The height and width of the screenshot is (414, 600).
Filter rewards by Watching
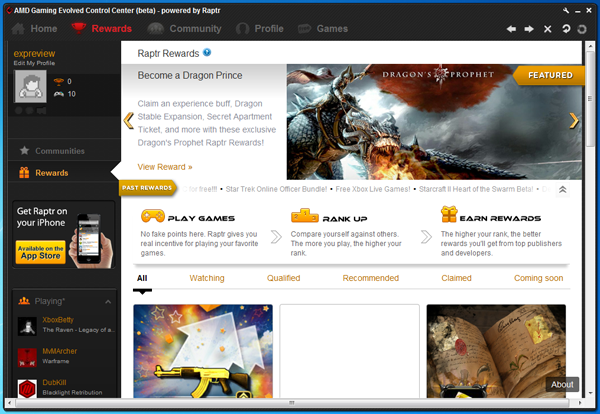click(x=207, y=278)
